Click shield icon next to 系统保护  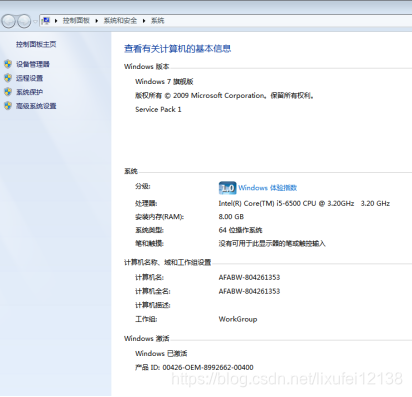[8, 92]
